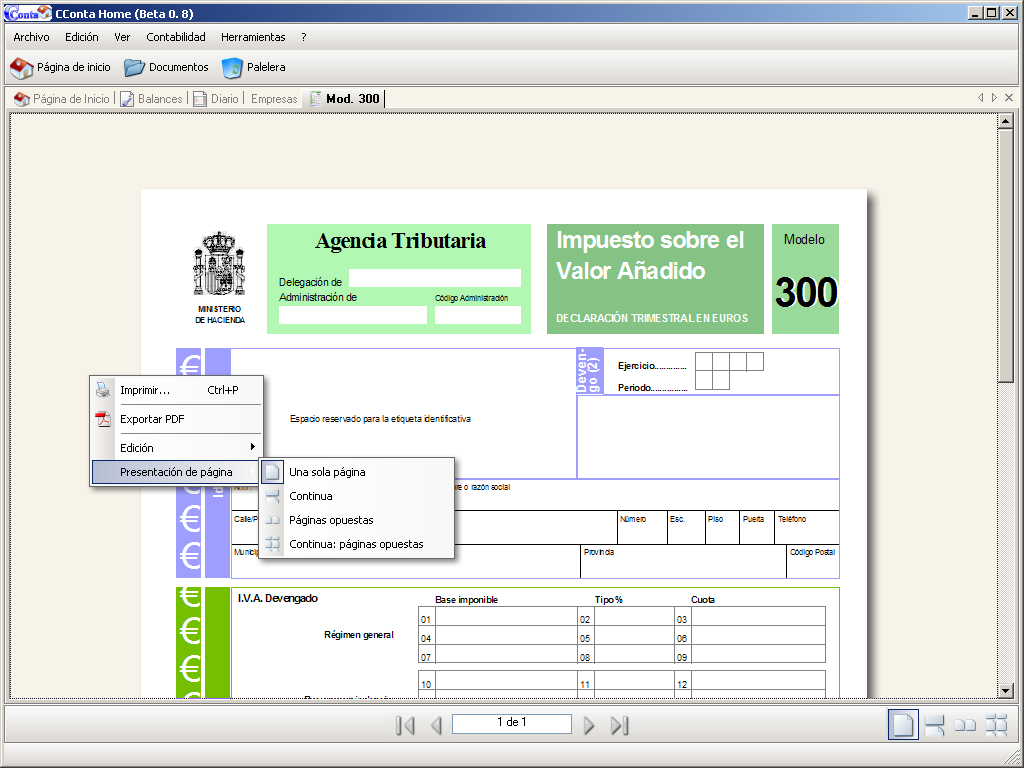Toggle facing pages view in bottom bar
1024x768 pixels.
(x=965, y=725)
